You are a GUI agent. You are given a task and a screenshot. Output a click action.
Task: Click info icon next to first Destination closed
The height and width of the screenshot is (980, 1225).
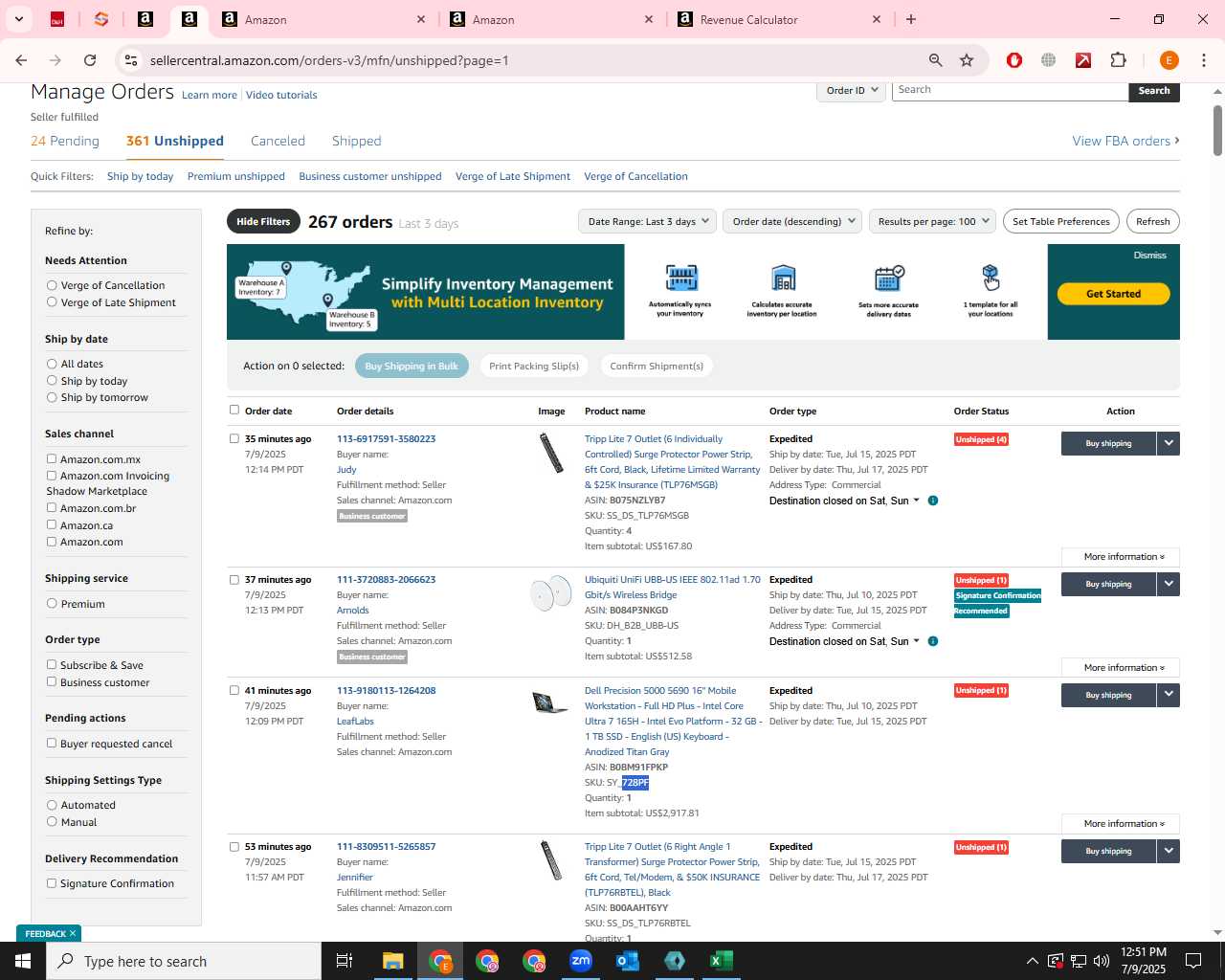[x=933, y=501]
